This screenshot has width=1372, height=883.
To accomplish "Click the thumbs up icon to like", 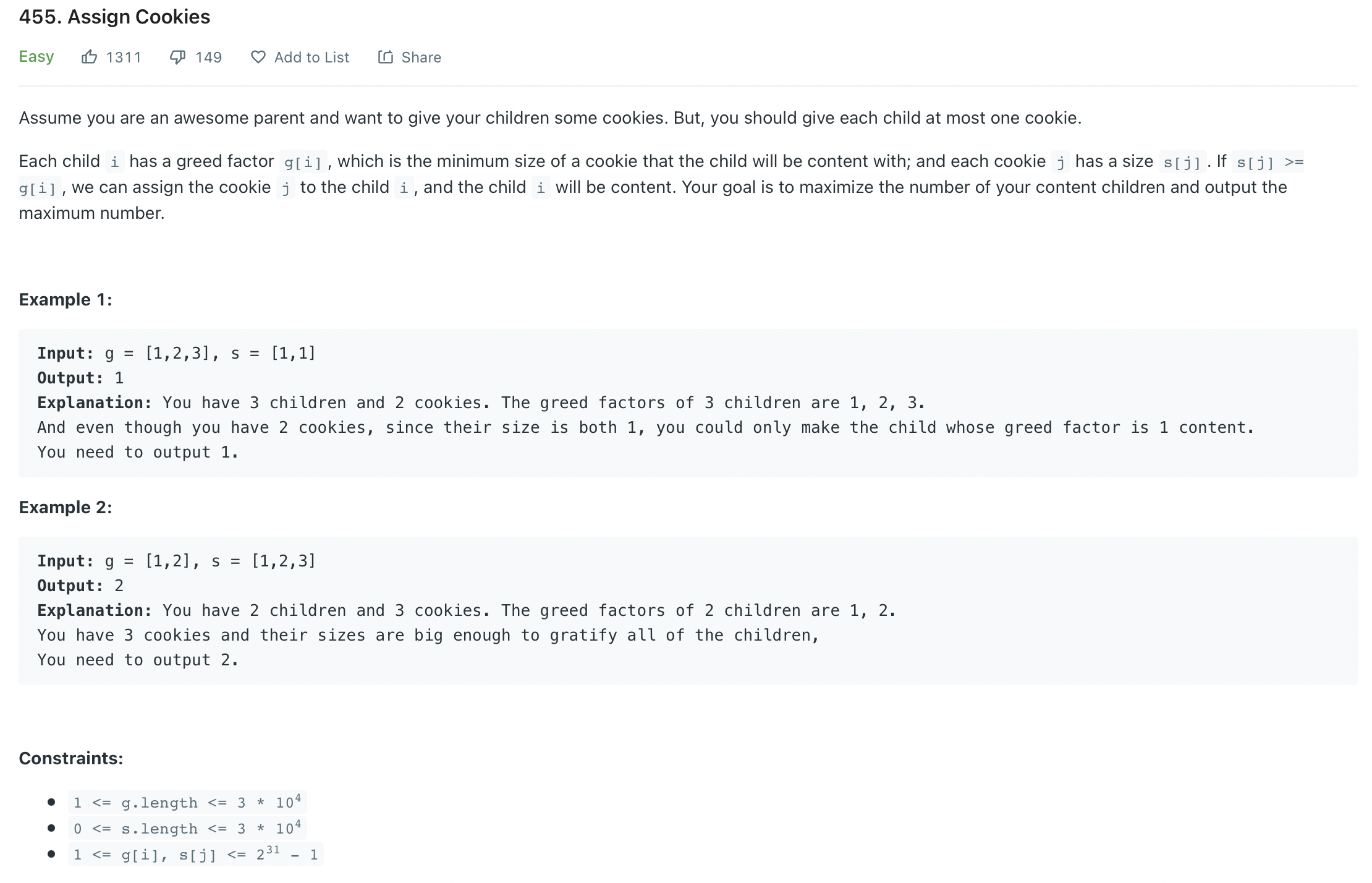I will coord(90,57).
